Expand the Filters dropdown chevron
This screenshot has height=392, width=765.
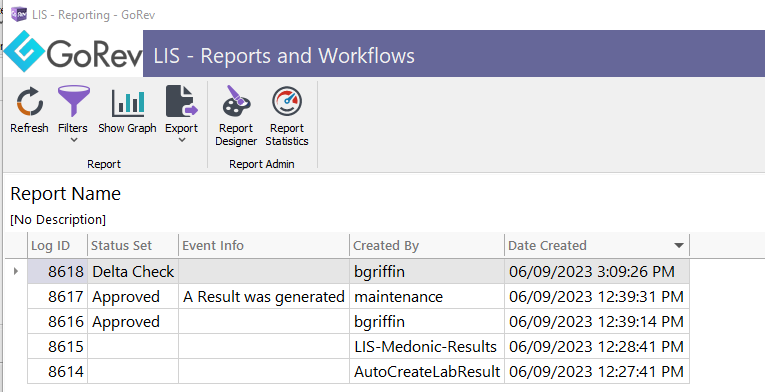pos(74,140)
